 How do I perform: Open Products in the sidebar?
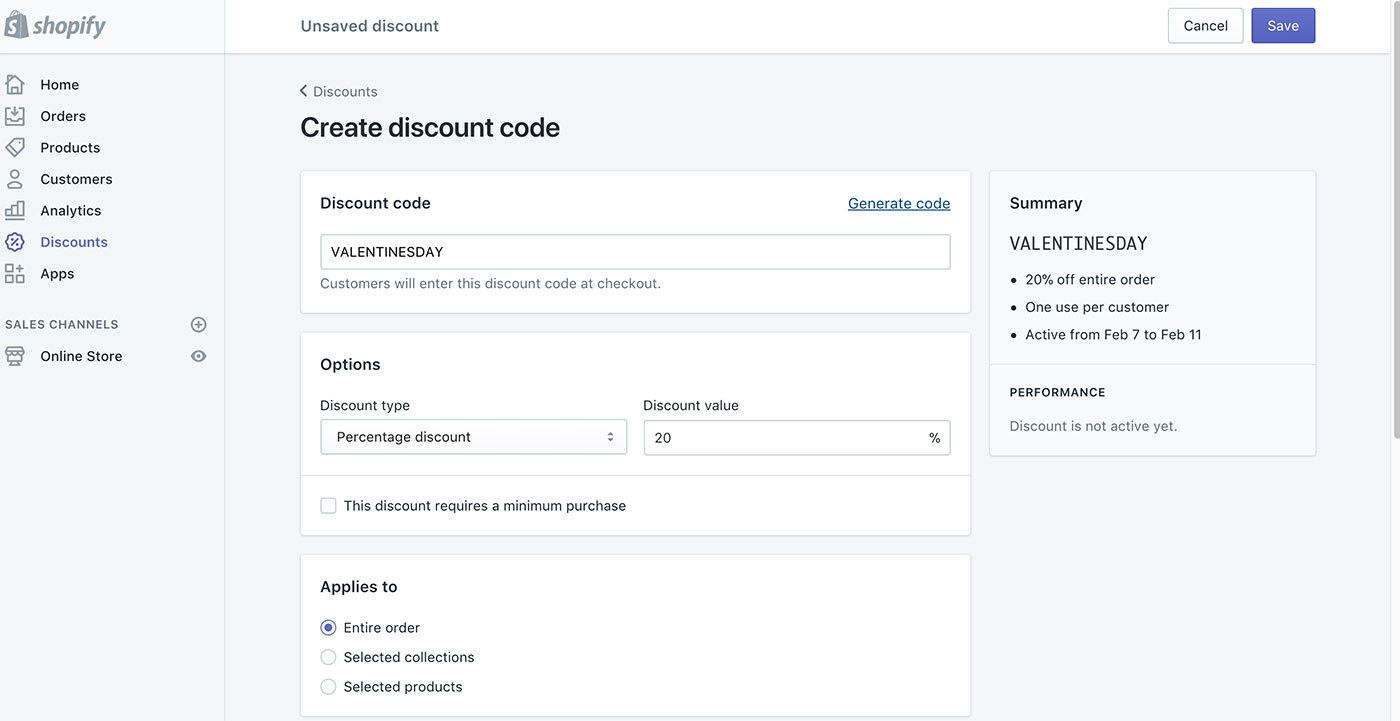[x=70, y=147]
